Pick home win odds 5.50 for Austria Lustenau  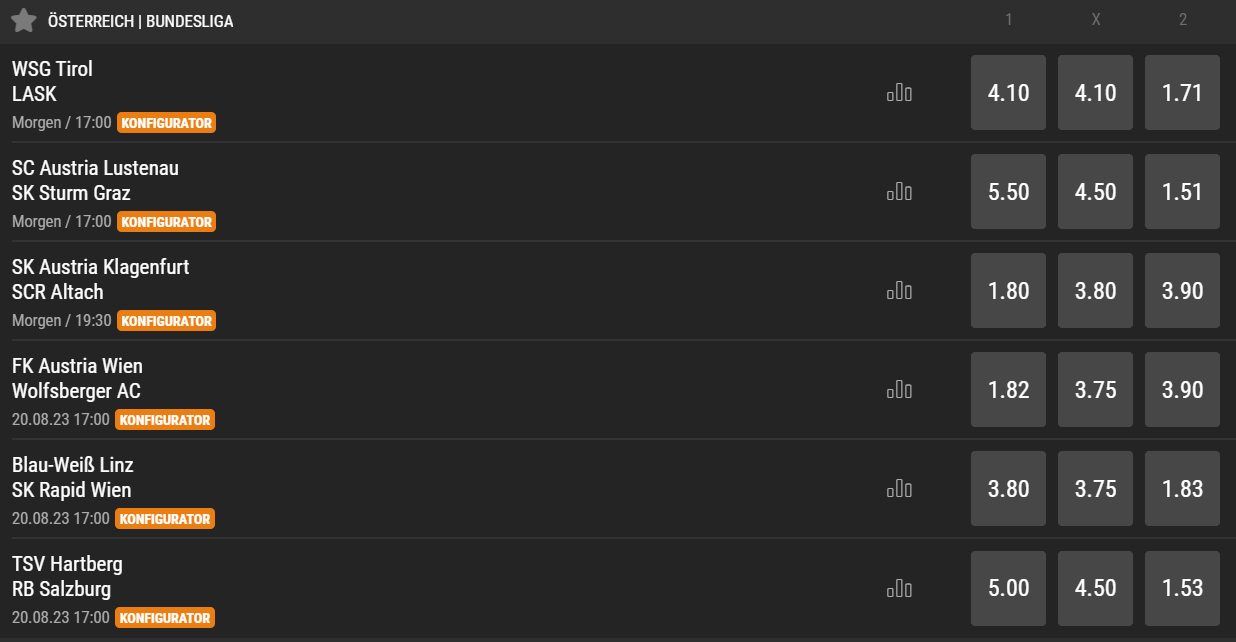click(1008, 192)
